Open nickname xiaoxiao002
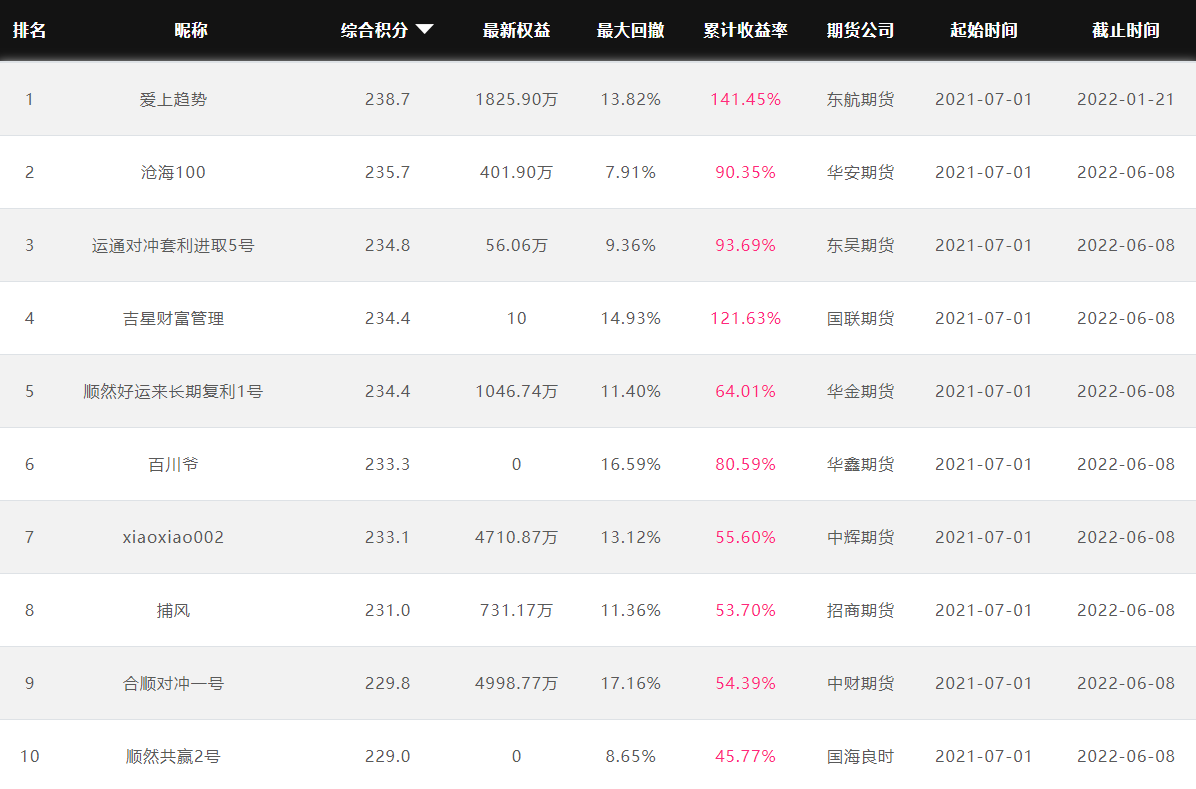This screenshot has width=1196, height=789. click(x=173, y=537)
